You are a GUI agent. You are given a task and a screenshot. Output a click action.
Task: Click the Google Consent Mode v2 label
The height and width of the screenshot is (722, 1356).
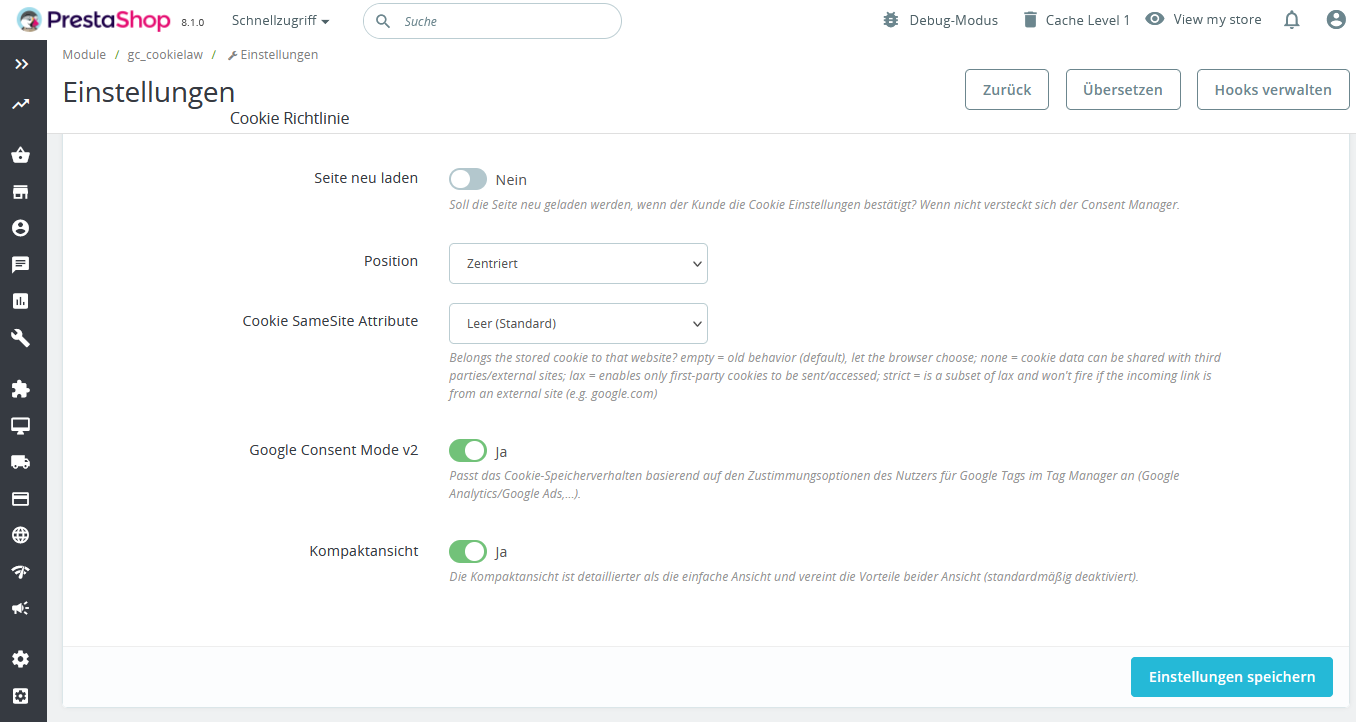click(x=334, y=450)
